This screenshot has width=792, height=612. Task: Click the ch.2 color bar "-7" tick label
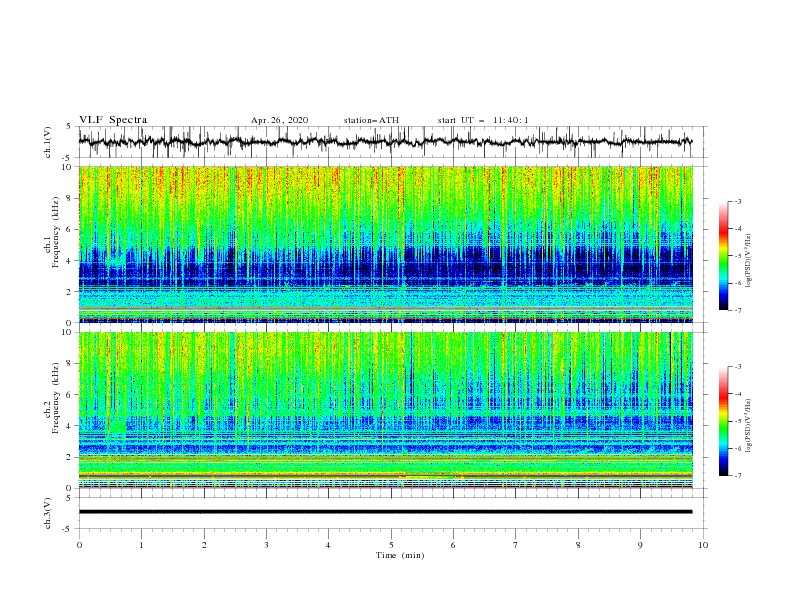pos(737,475)
